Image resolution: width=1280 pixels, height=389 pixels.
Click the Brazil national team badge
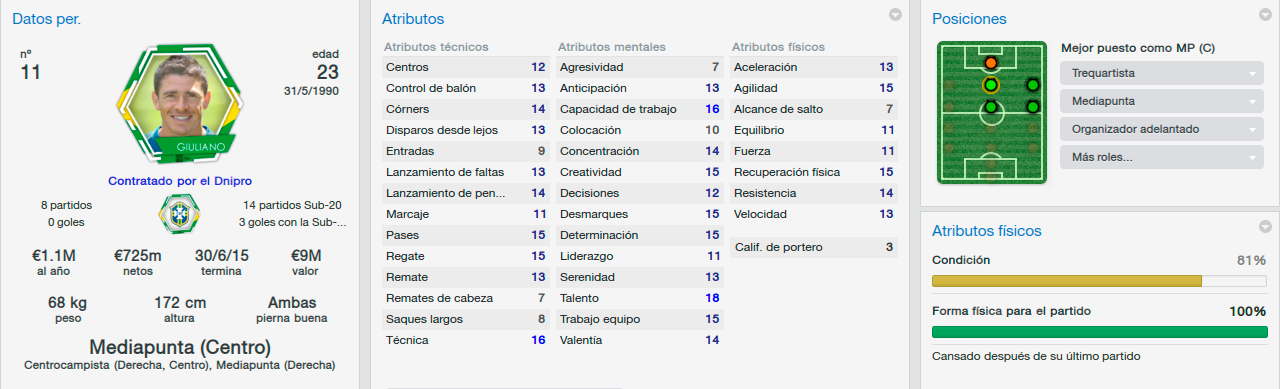[179, 214]
